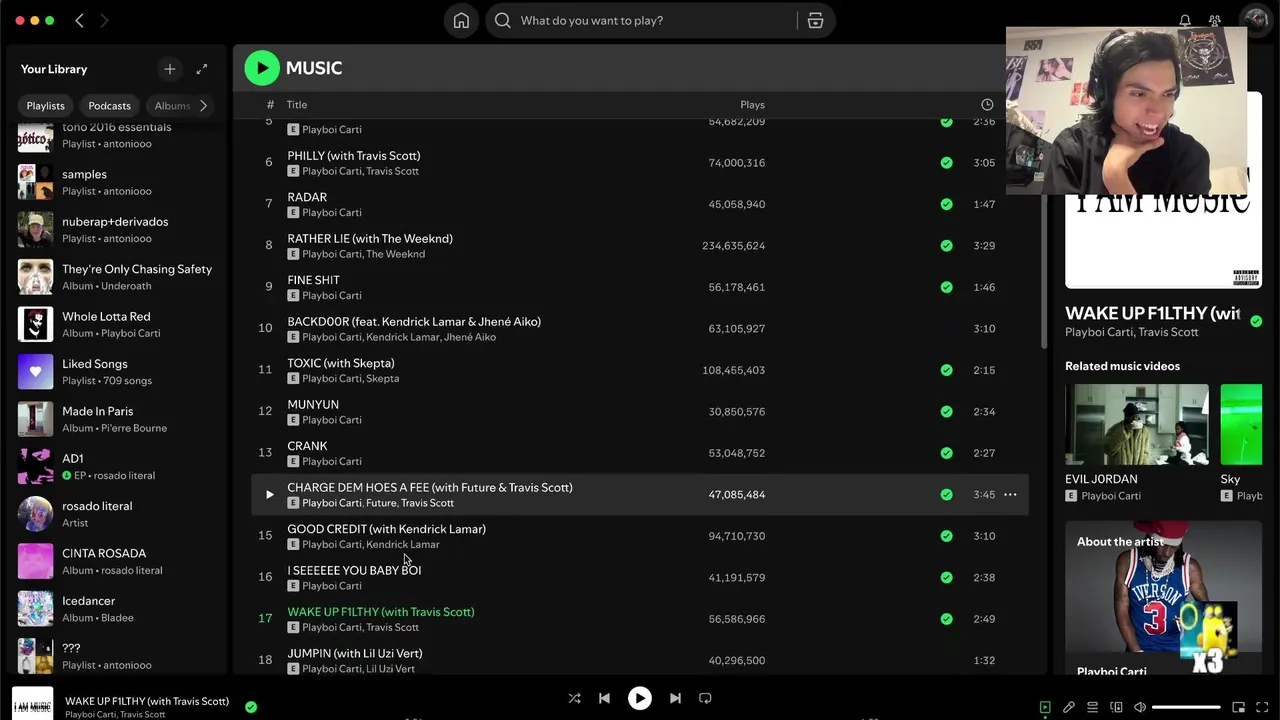This screenshot has height=720, width=1280.
Task: Open notifications bell
Action: (1185, 20)
